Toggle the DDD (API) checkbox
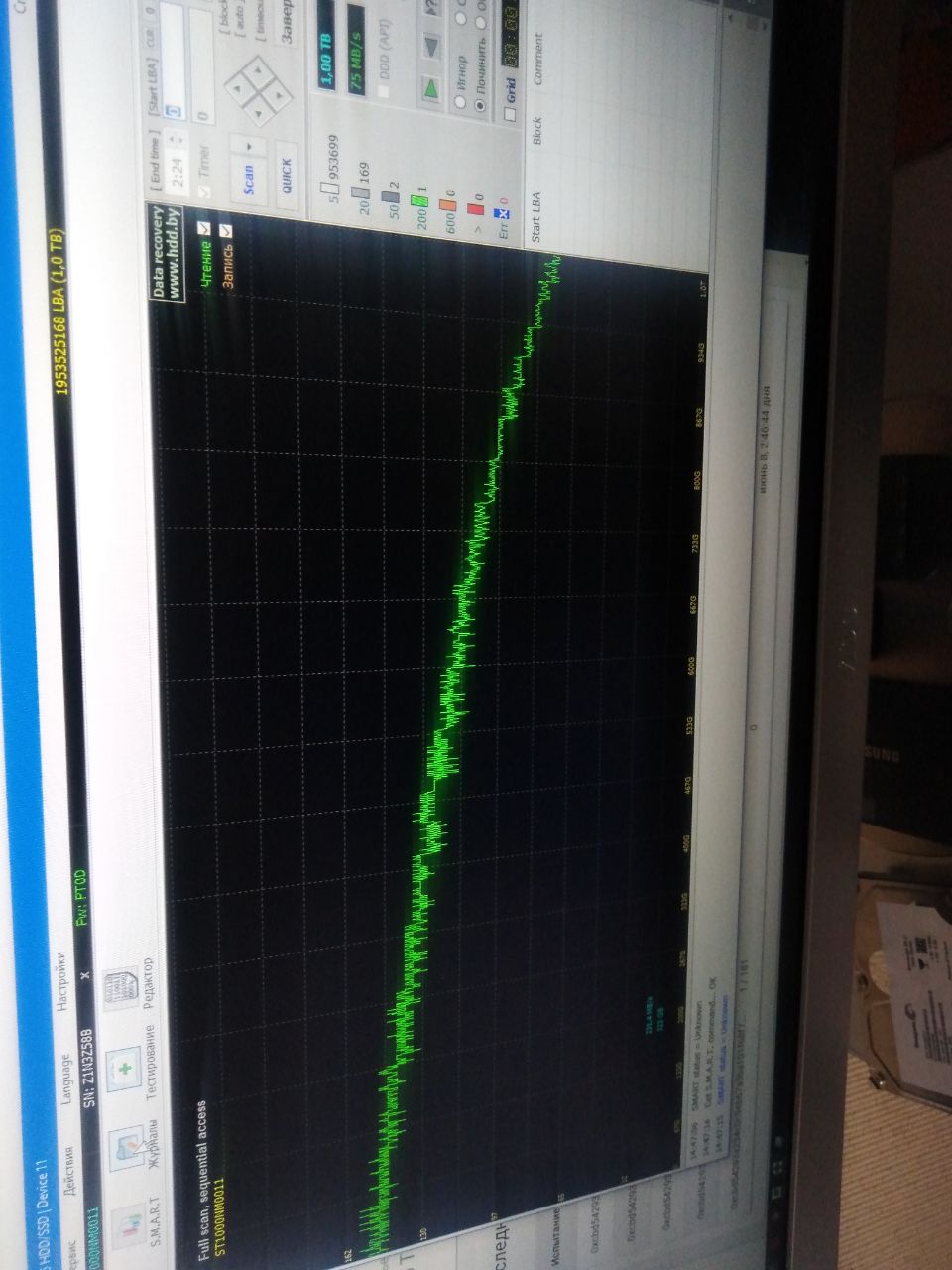 384,92
